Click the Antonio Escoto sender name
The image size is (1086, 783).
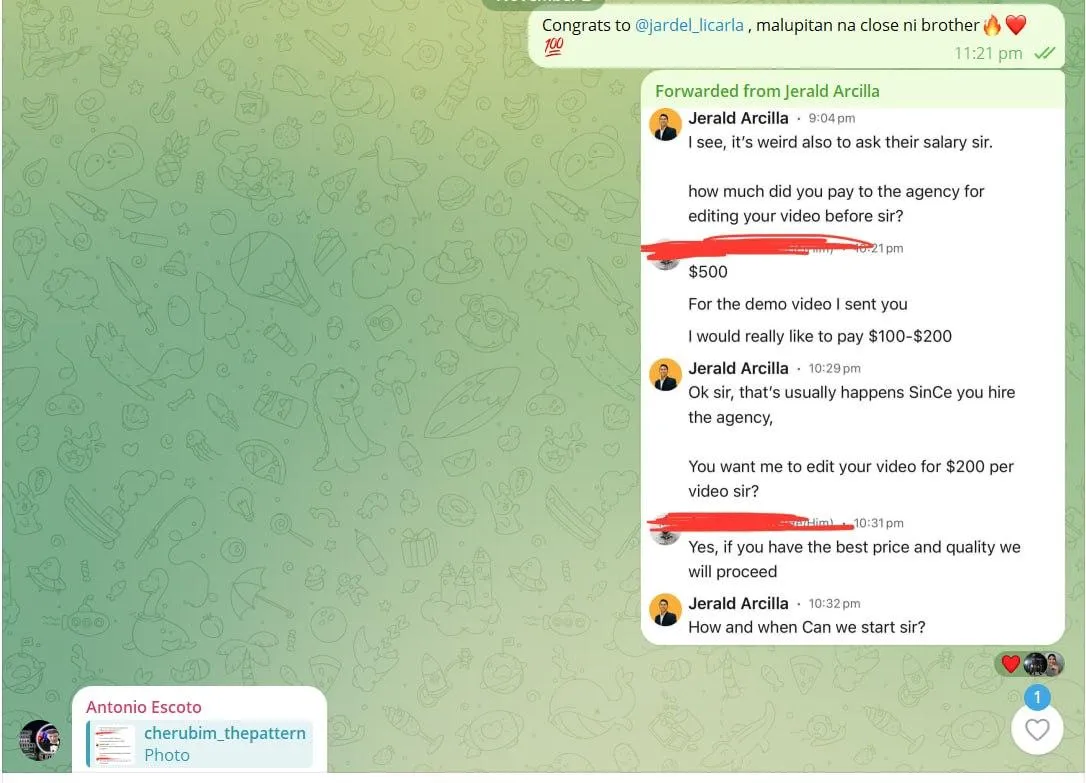coord(143,707)
